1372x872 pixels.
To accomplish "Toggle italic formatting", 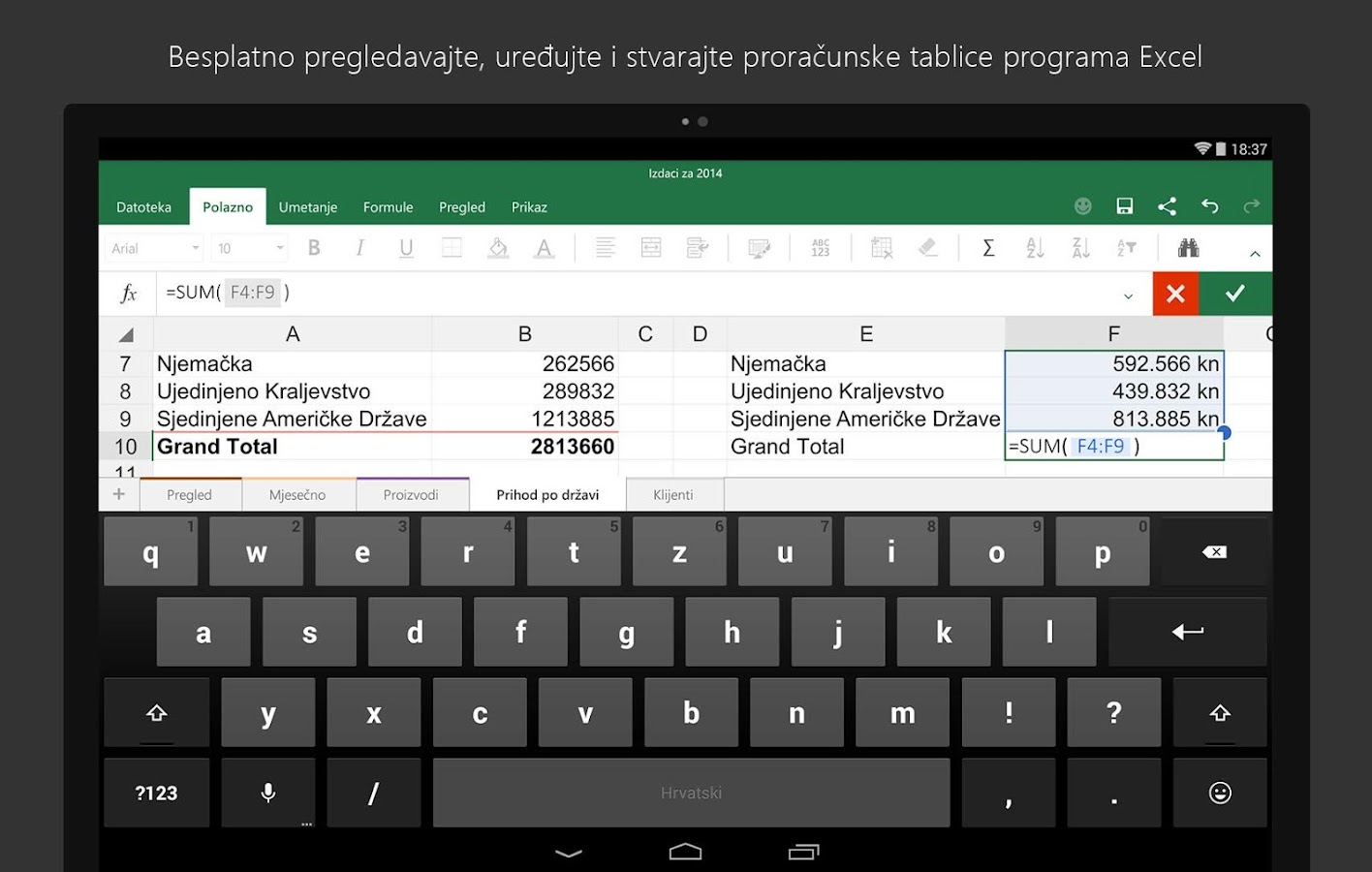I will [359, 247].
